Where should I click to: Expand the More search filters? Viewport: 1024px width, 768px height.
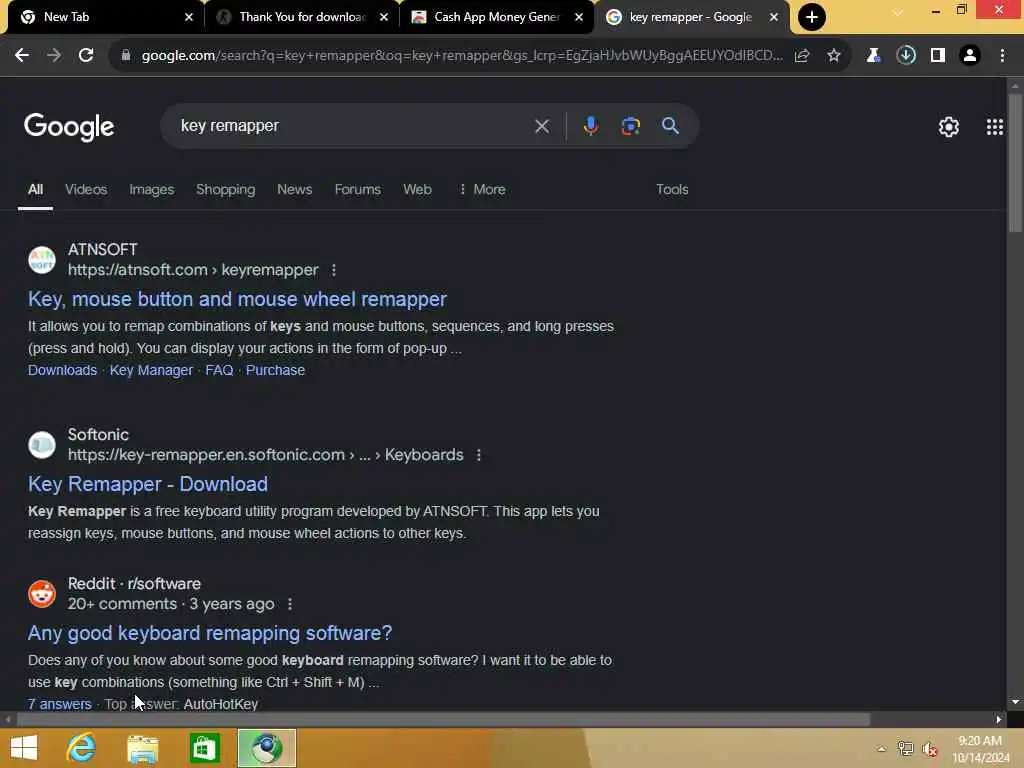pos(482,189)
